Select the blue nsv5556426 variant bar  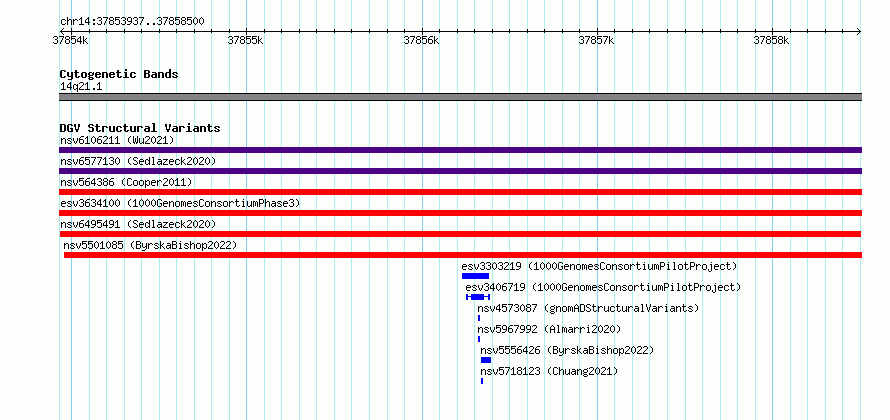pos(486,360)
